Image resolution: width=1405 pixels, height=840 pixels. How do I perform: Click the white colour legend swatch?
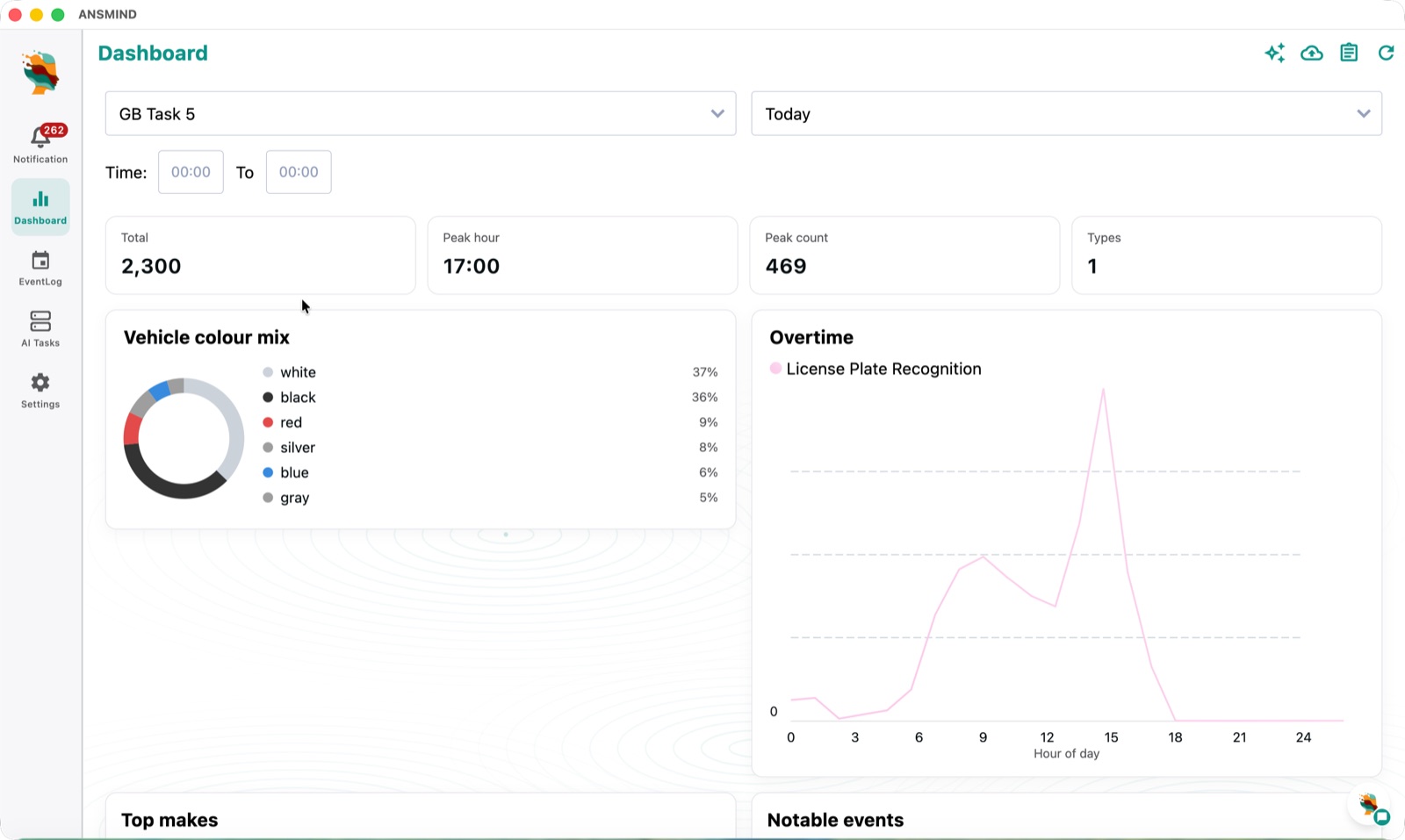point(268,372)
